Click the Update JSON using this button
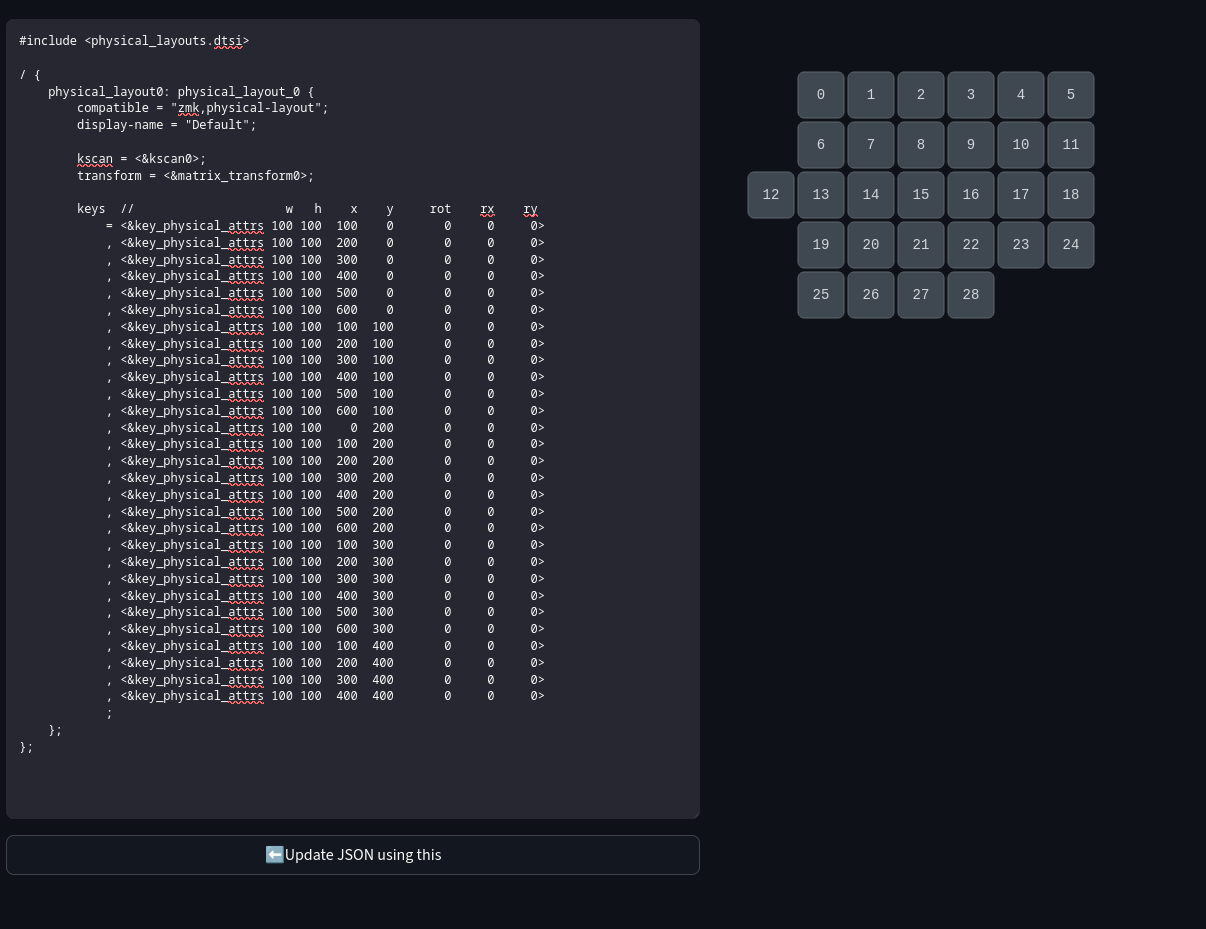 tap(353, 855)
